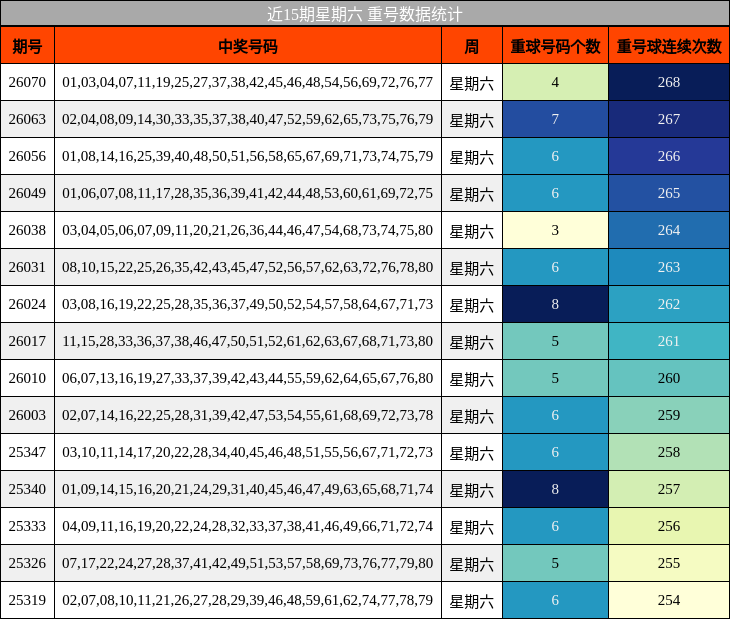The width and height of the screenshot is (730, 619).
Task: Select issue number 26038
Action: (27, 230)
